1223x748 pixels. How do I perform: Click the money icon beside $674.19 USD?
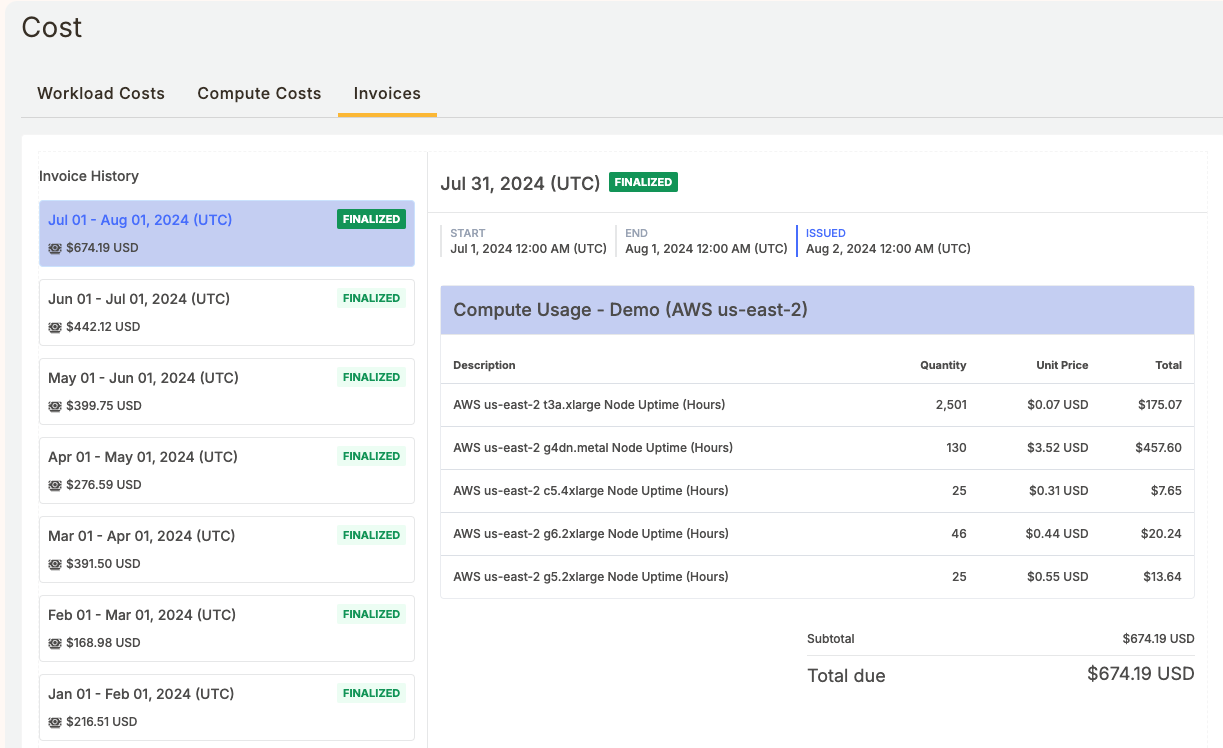coord(54,247)
